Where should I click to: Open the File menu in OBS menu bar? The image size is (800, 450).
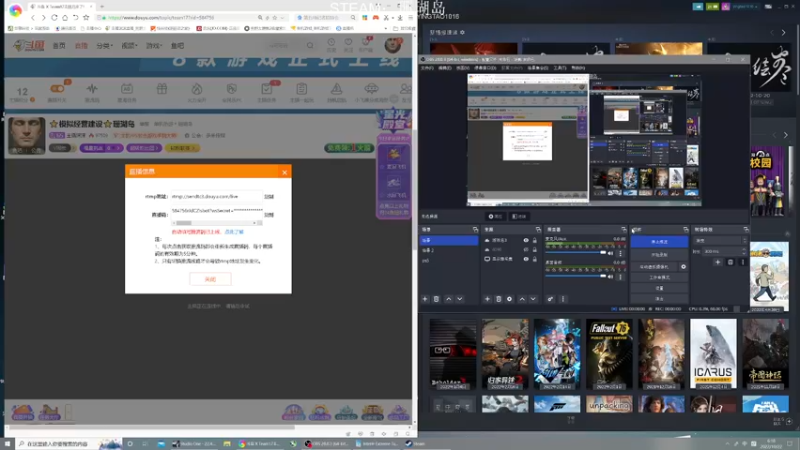(x=427, y=68)
